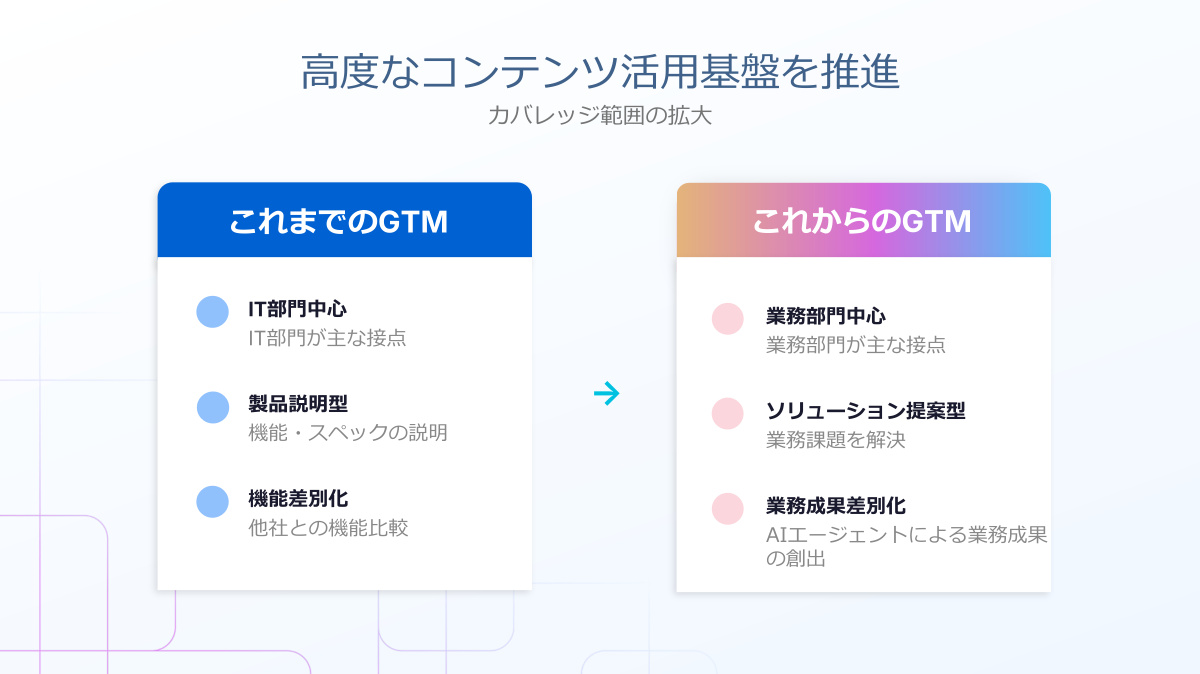Screen dimensions: 1200x674
Task: Click the text 機能・スペックの説明
Action: point(348,433)
